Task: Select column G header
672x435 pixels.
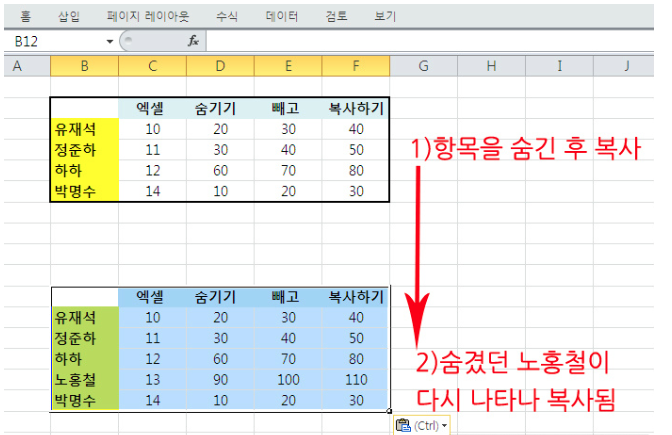Action: [423, 66]
